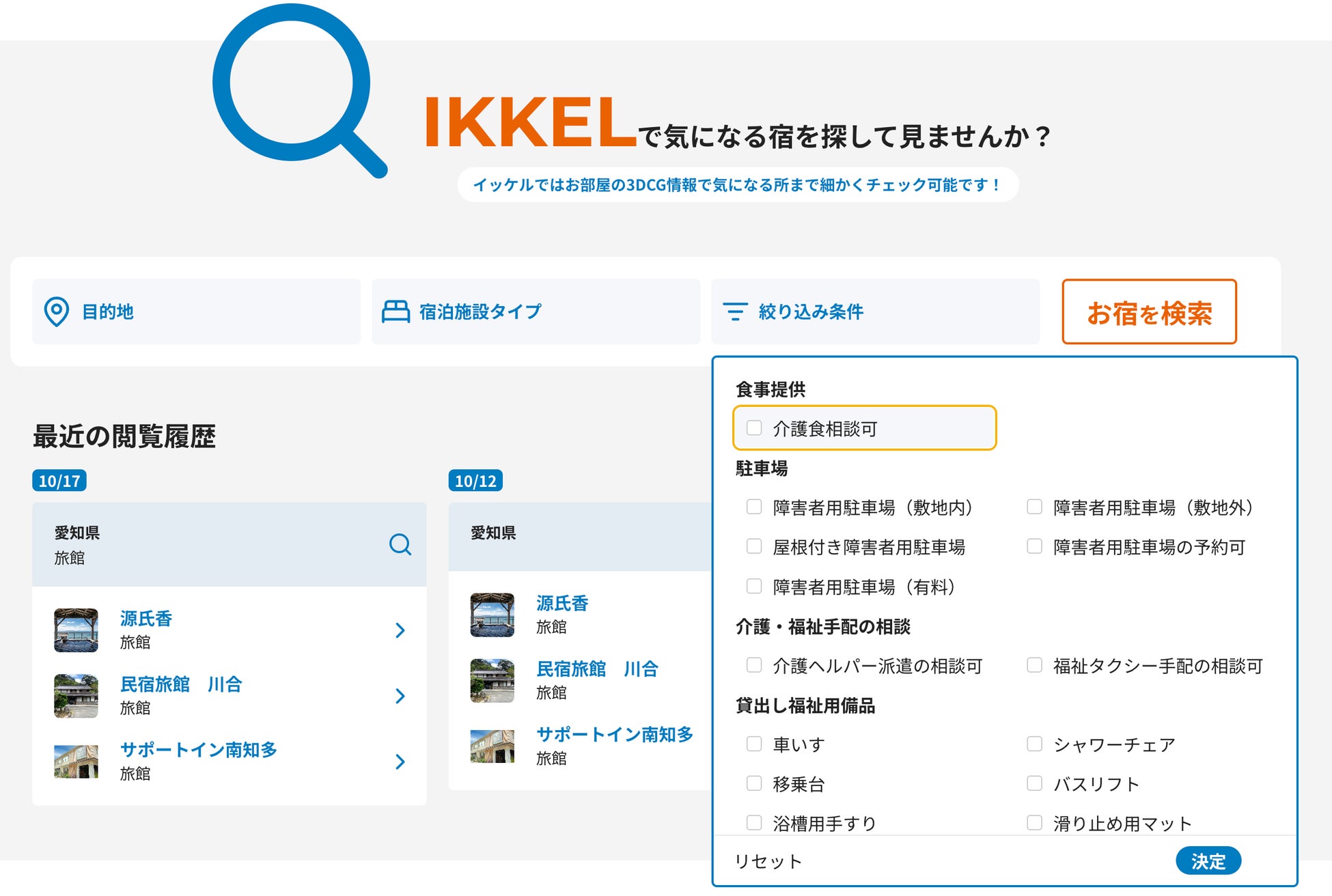Tick the 車いす rental checkbox
Screen dimensions: 1332x896
click(754, 744)
